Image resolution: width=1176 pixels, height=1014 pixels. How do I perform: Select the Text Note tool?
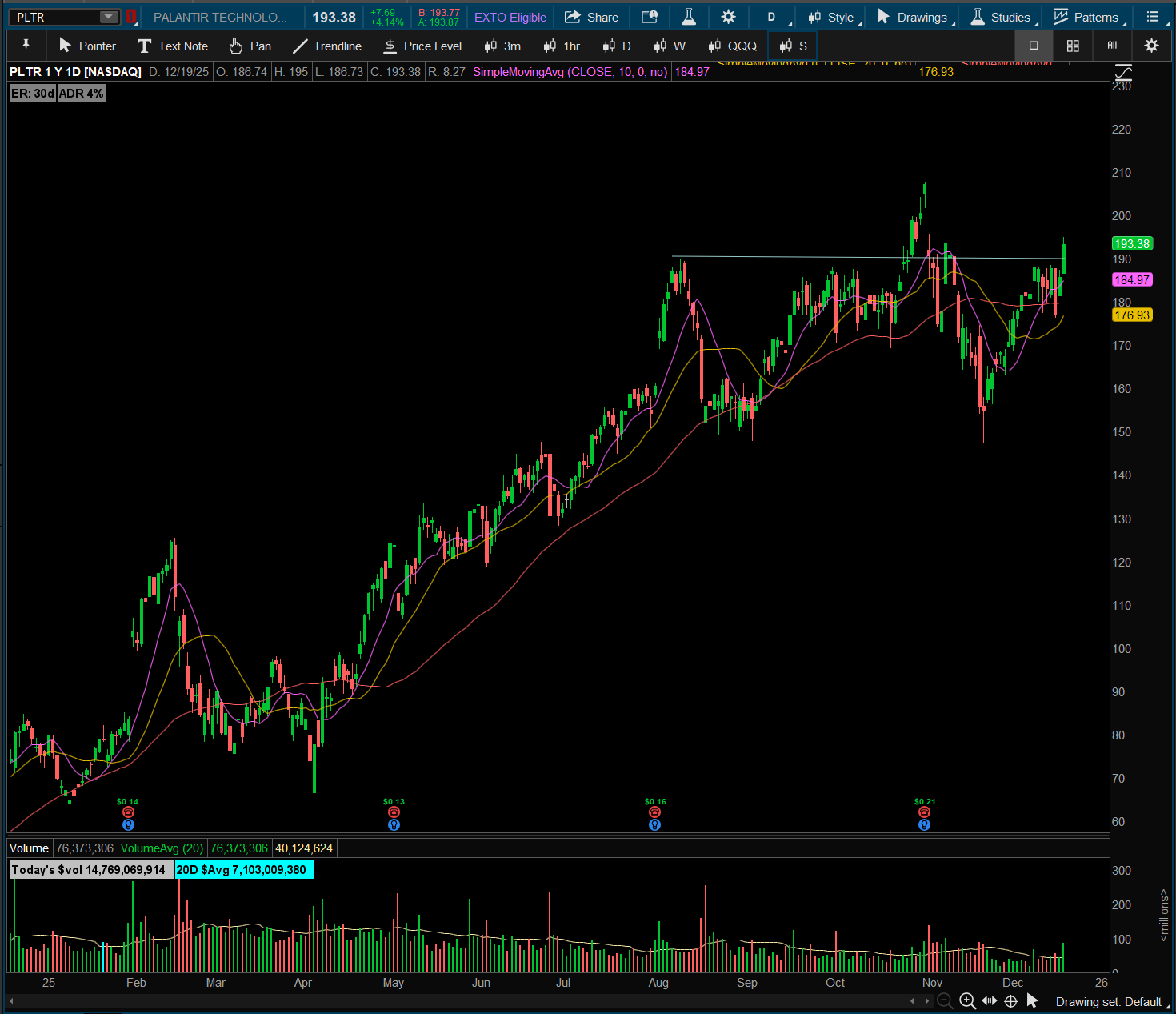(172, 46)
